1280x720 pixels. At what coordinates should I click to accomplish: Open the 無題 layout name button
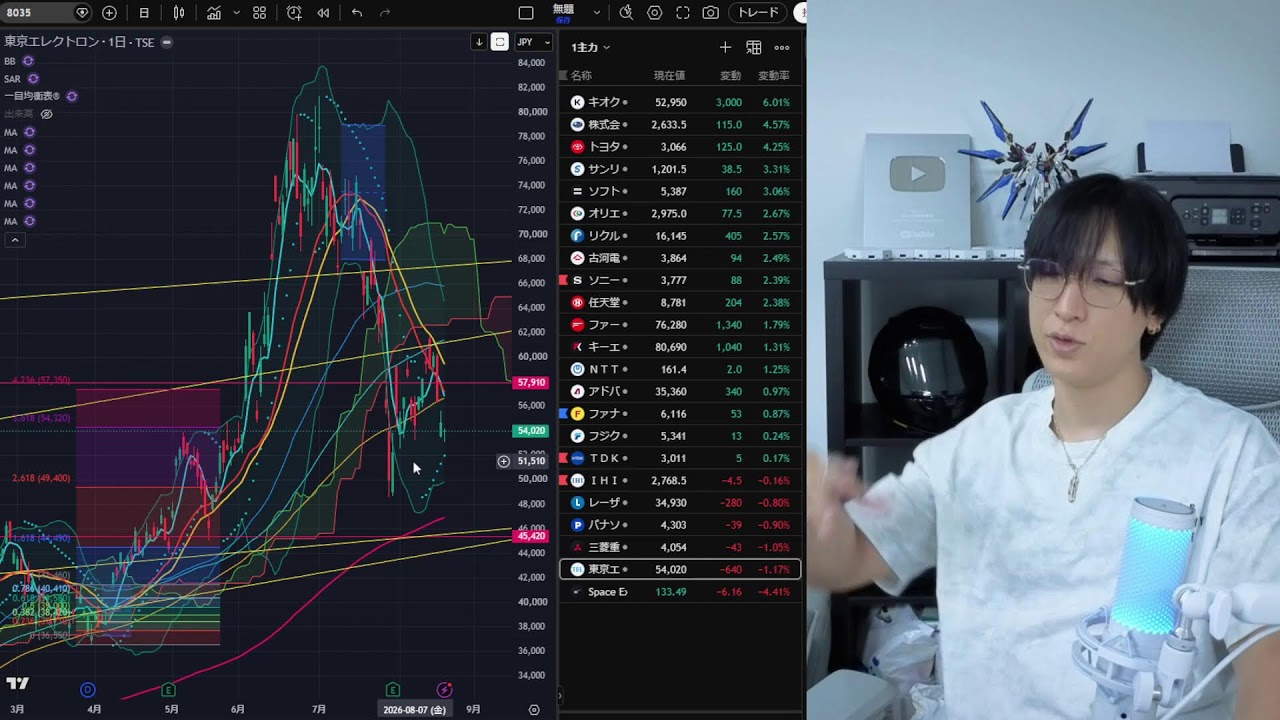pyautogui.click(x=563, y=13)
